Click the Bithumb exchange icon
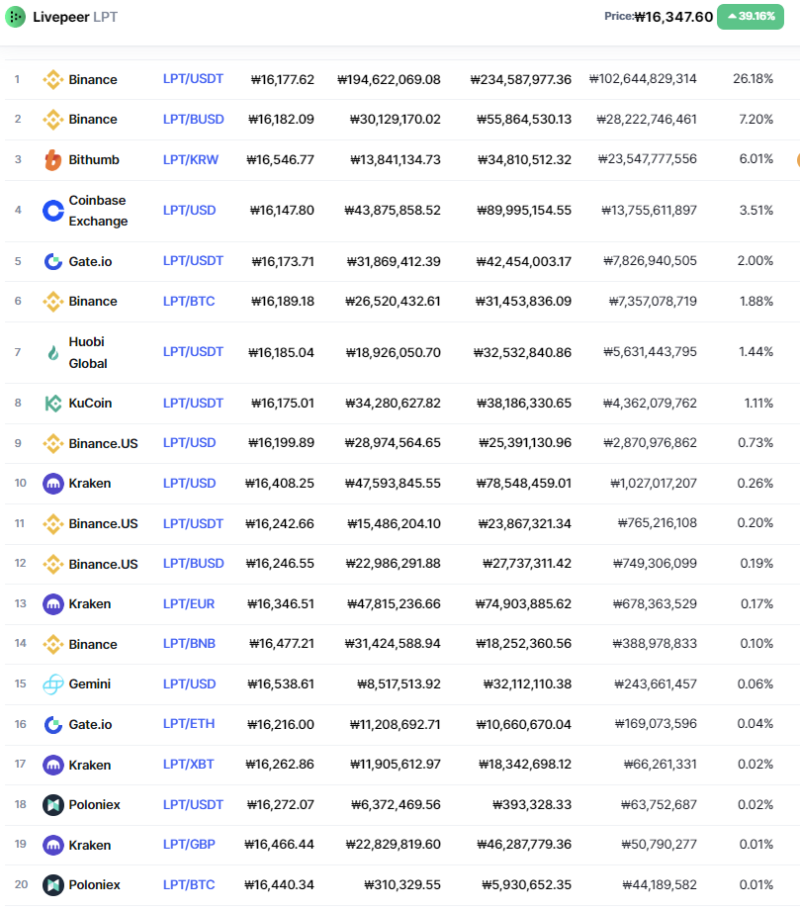800x910 pixels. tap(53, 160)
